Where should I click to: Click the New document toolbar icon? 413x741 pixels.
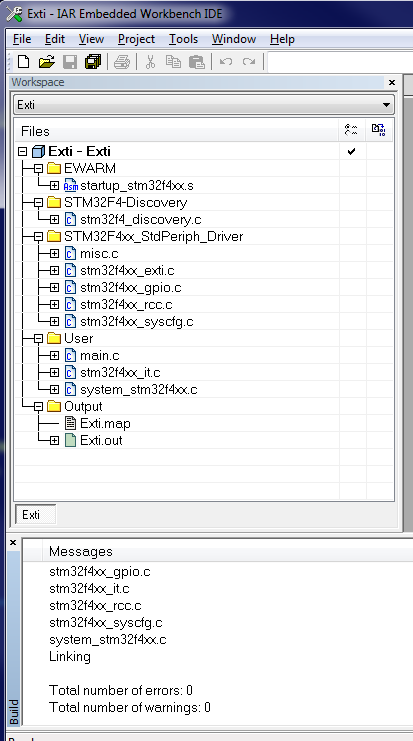click(23, 61)
